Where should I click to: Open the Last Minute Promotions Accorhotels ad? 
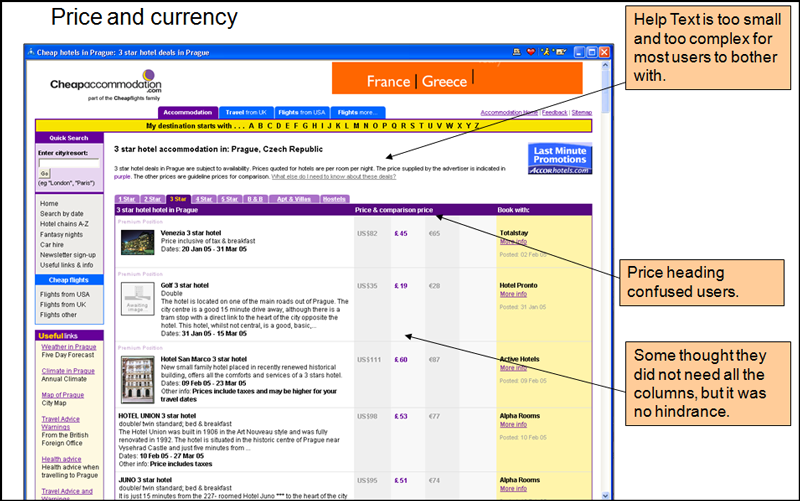click(560, 159)
